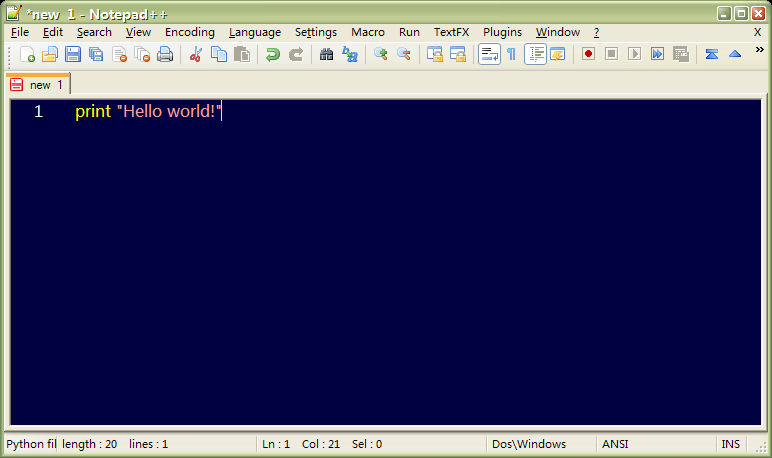Click the Notepad++ title bar app icon

click(x=14, y=13)
